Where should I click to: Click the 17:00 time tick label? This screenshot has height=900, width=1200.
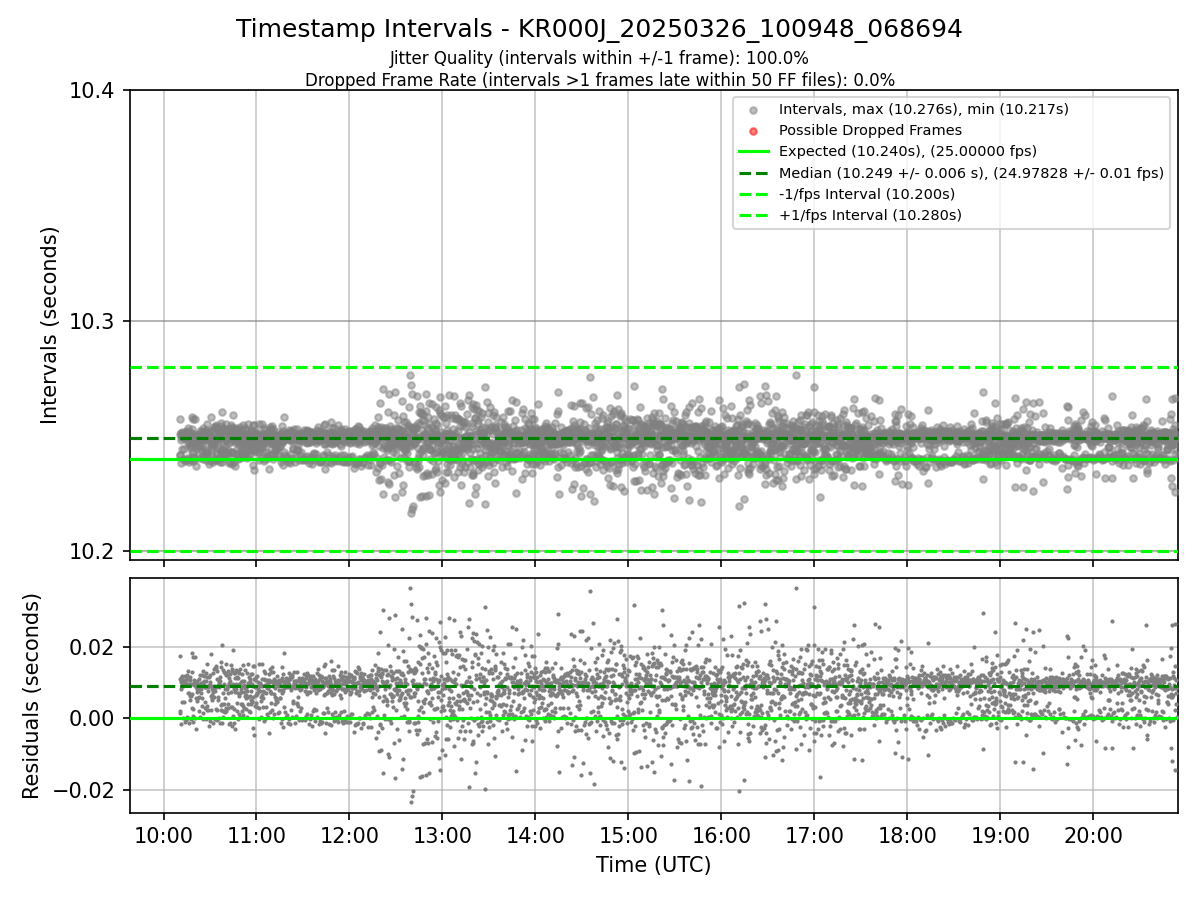814,834
